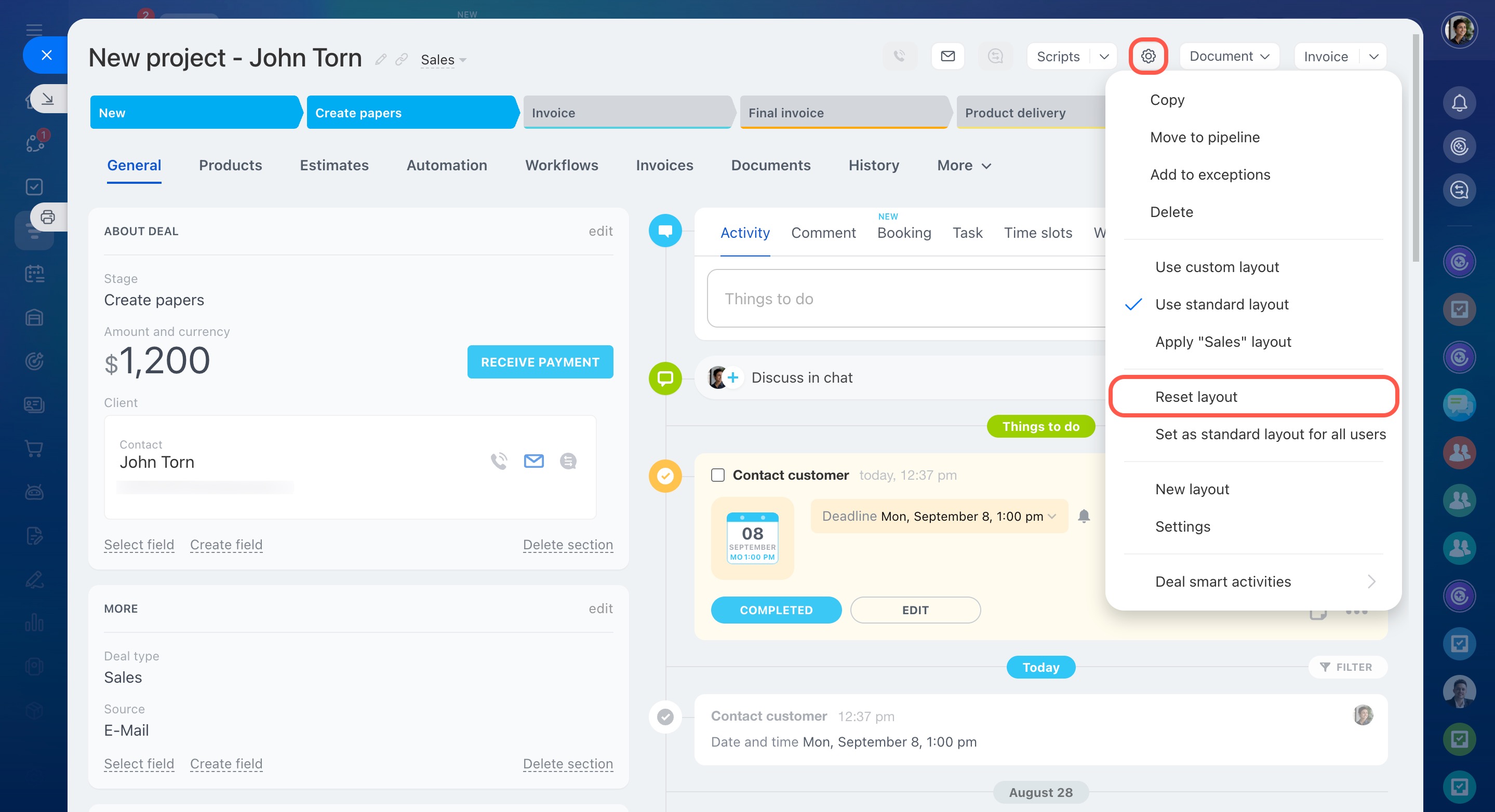Select Use standard layout option

click(x=1221, y=304)
